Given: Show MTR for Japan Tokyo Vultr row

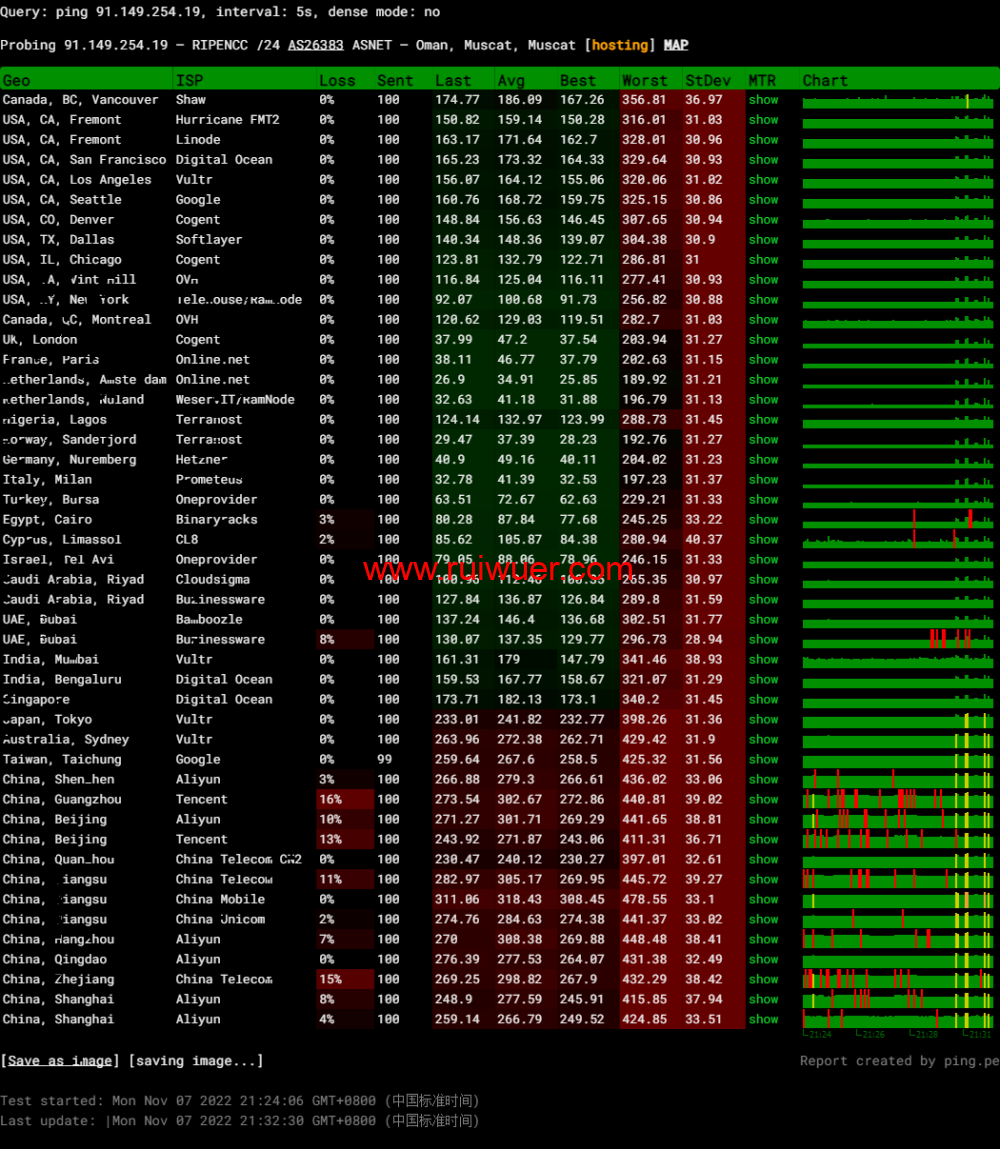Looking at the screenshot, I should click(x=763, y=720).
